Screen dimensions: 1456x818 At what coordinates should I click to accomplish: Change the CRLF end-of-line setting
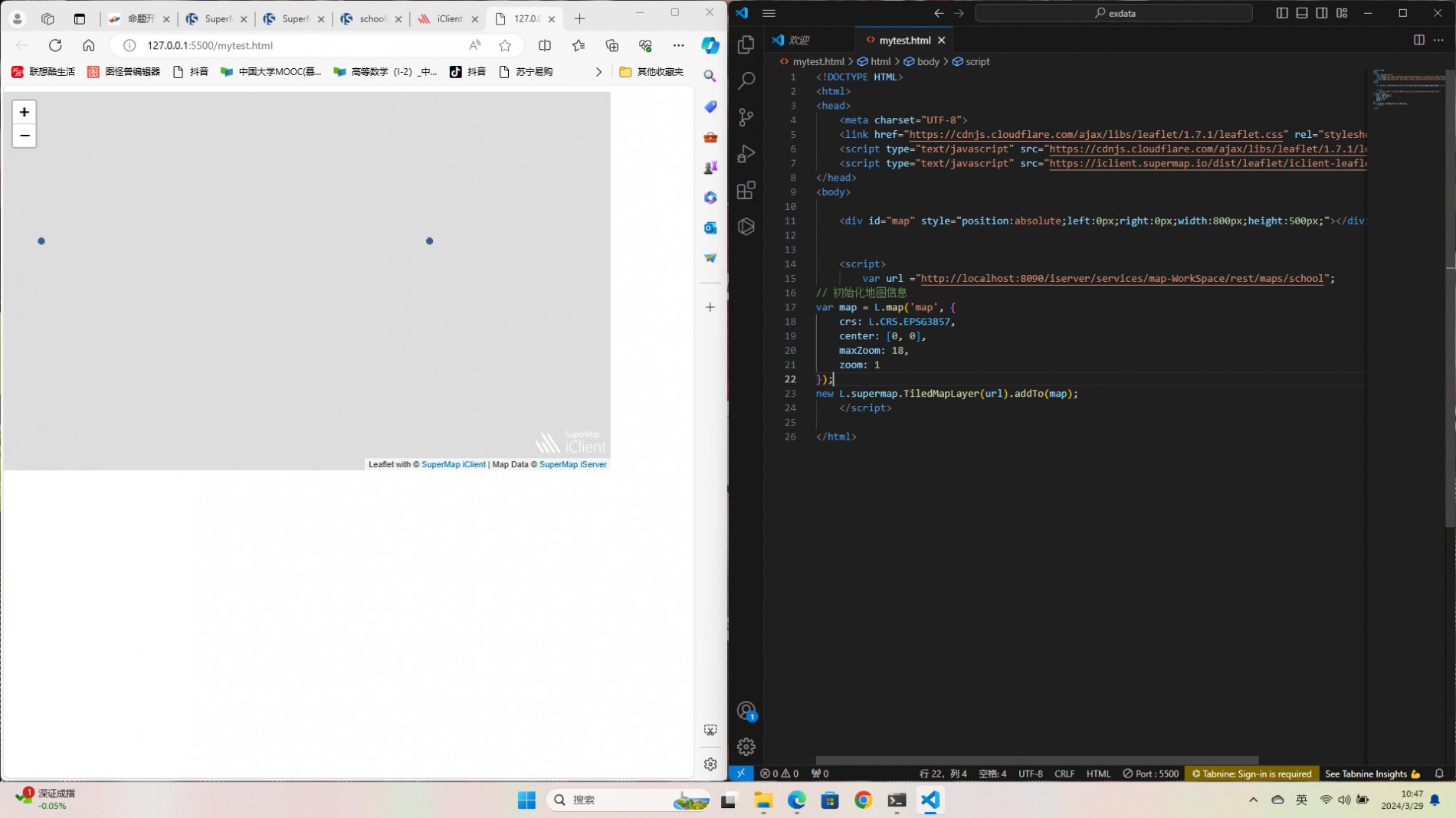pyautogui.click(x=1064, y=774)
